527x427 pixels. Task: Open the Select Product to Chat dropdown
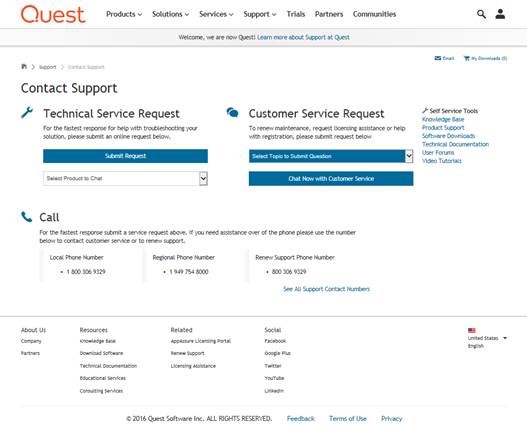pos(125,179)
